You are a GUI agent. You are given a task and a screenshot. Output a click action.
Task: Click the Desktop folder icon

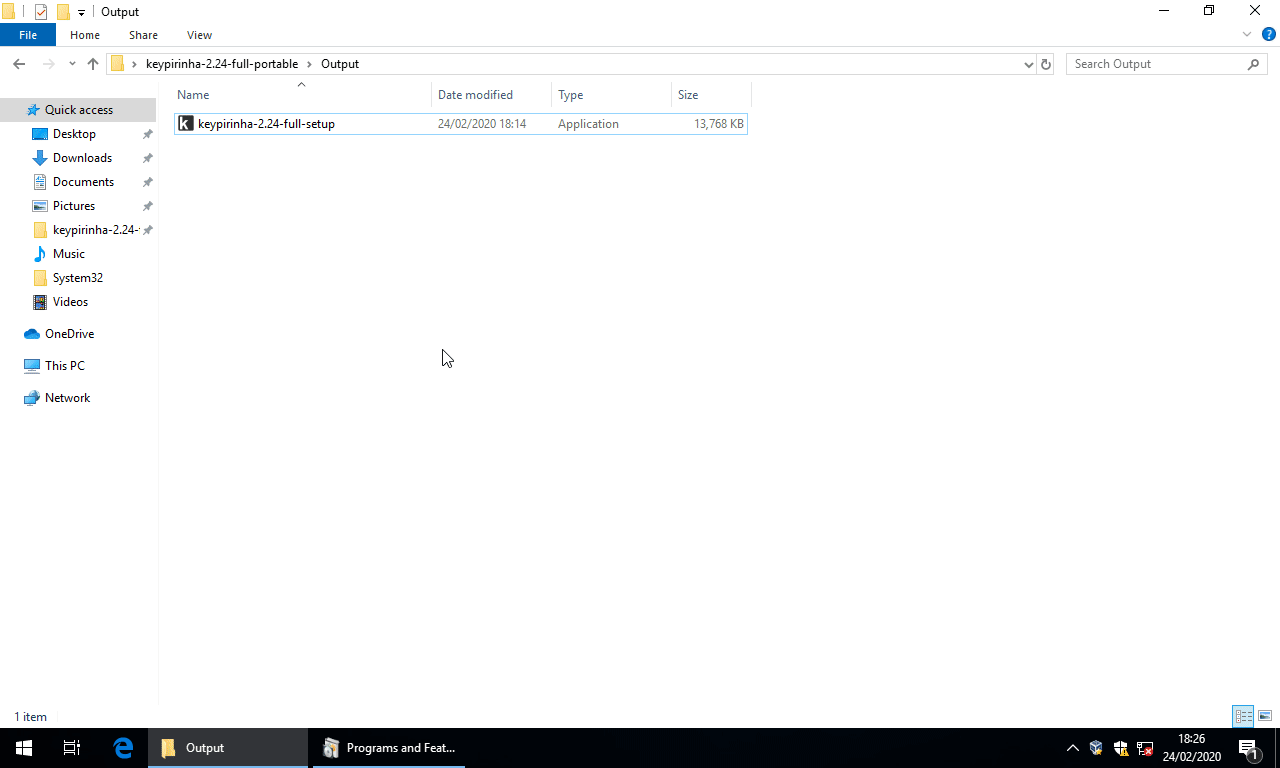pos(40,134)
